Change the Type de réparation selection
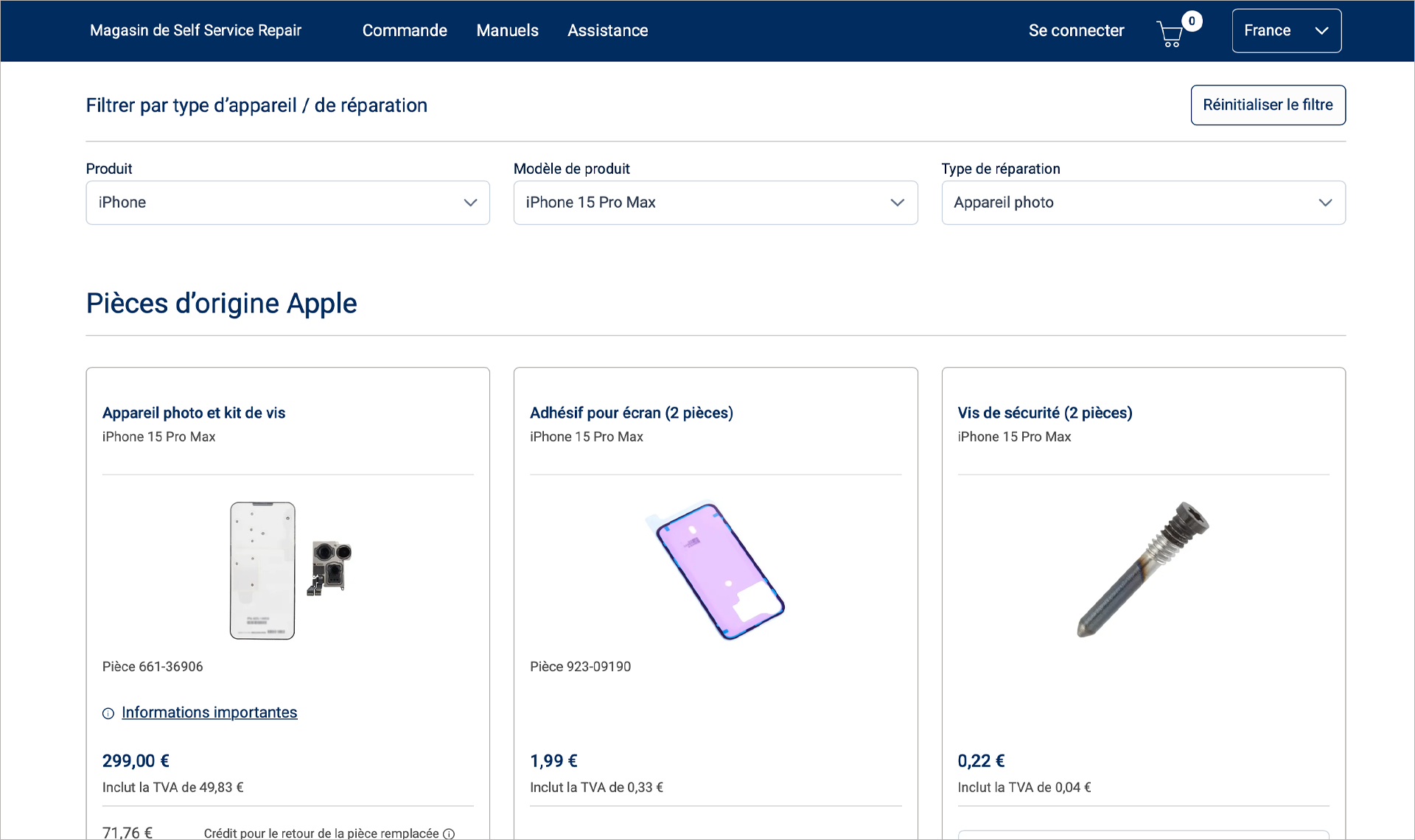The height and width of the screenshot is (840, 1415). [1143, 203]
